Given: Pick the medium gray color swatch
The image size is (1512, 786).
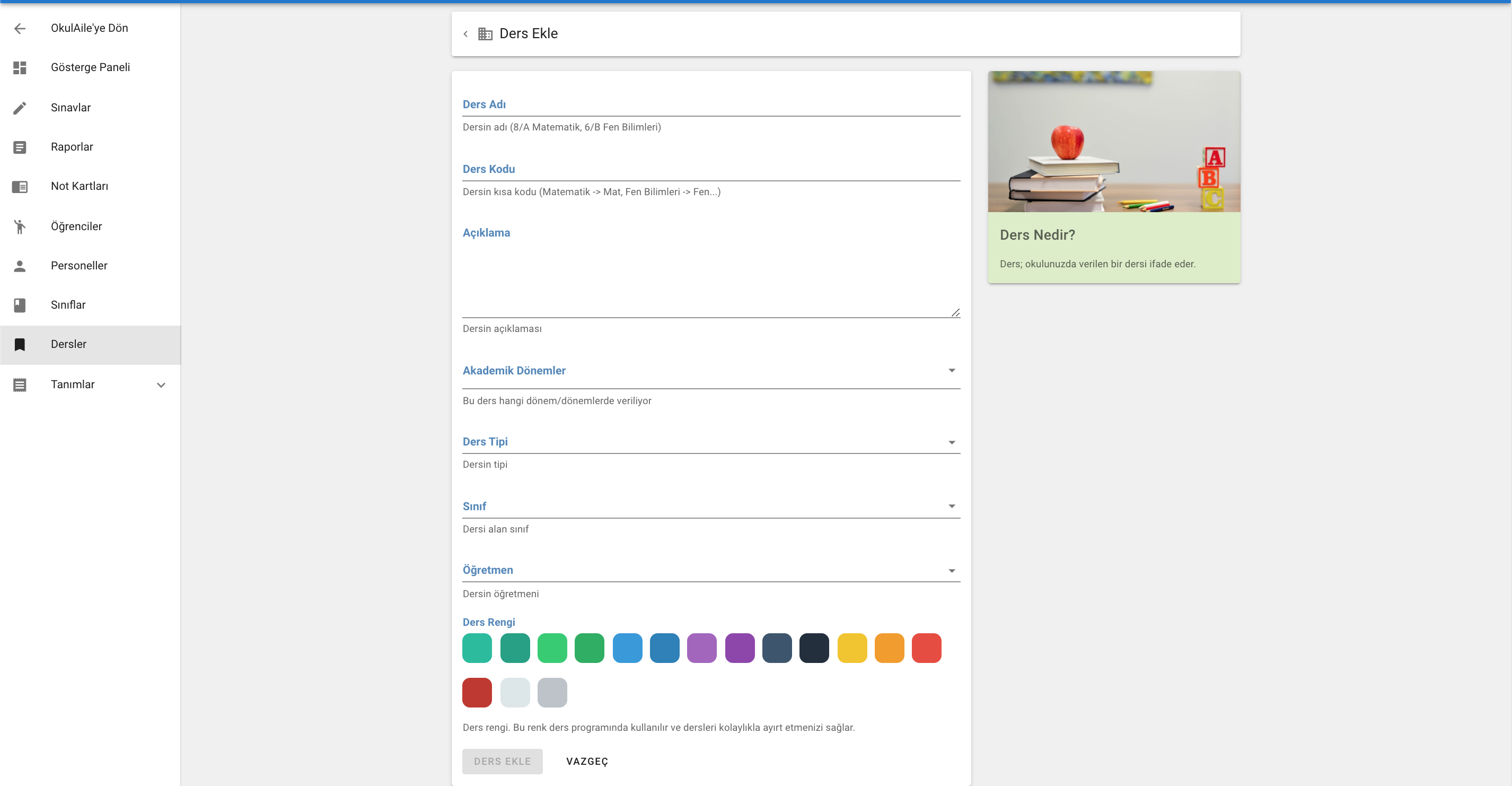Looking at the screenshot, I should pyautogui.click(x=552, y=693).
